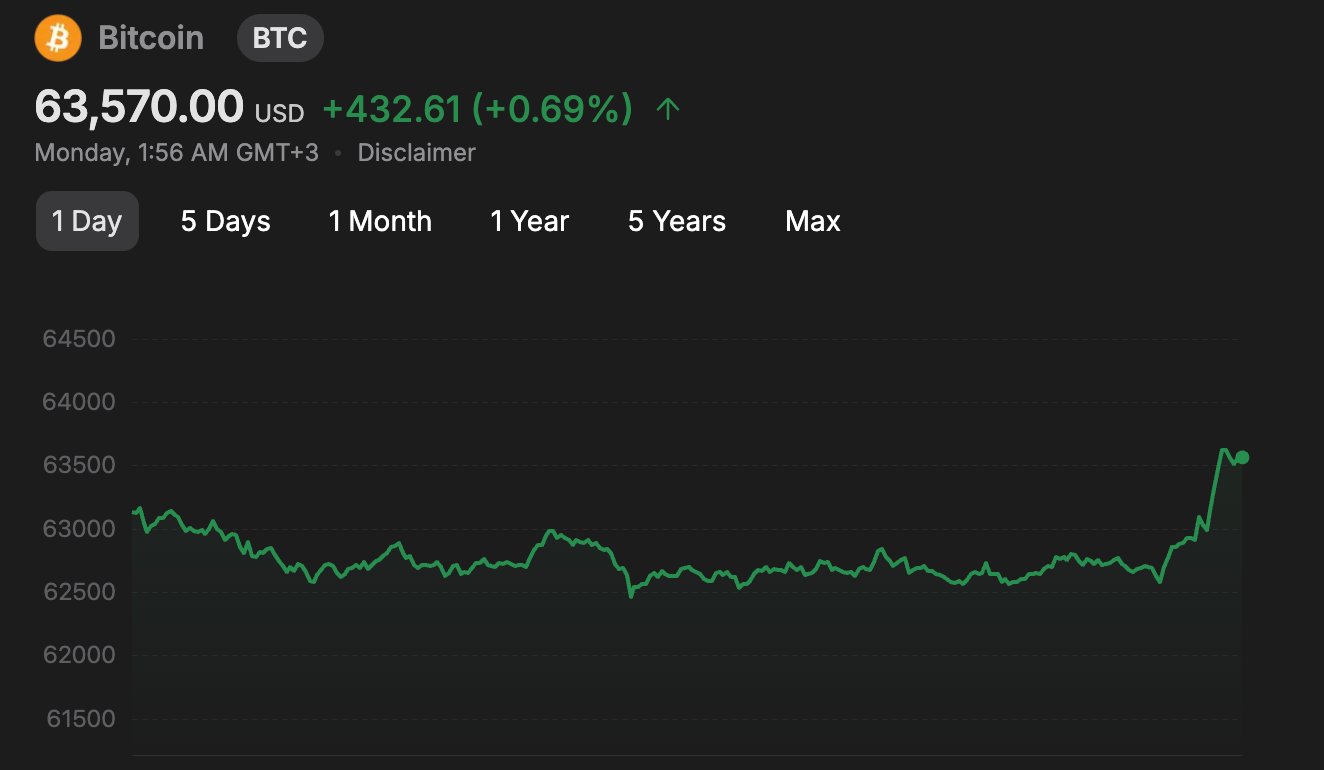Click the 64500 y-axis label
This screenshot has width=1324, height=770.
79,339
